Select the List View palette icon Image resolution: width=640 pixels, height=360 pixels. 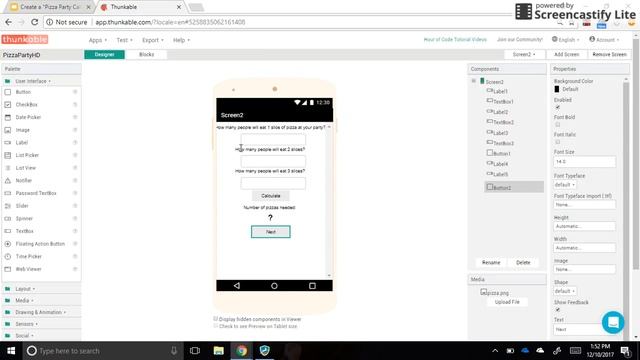click(8, 168)
